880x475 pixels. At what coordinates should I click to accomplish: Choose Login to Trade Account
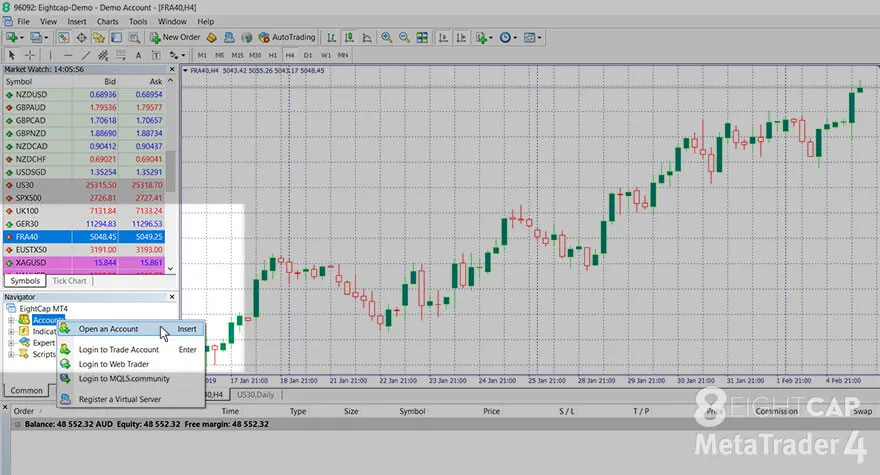[131, 349]
